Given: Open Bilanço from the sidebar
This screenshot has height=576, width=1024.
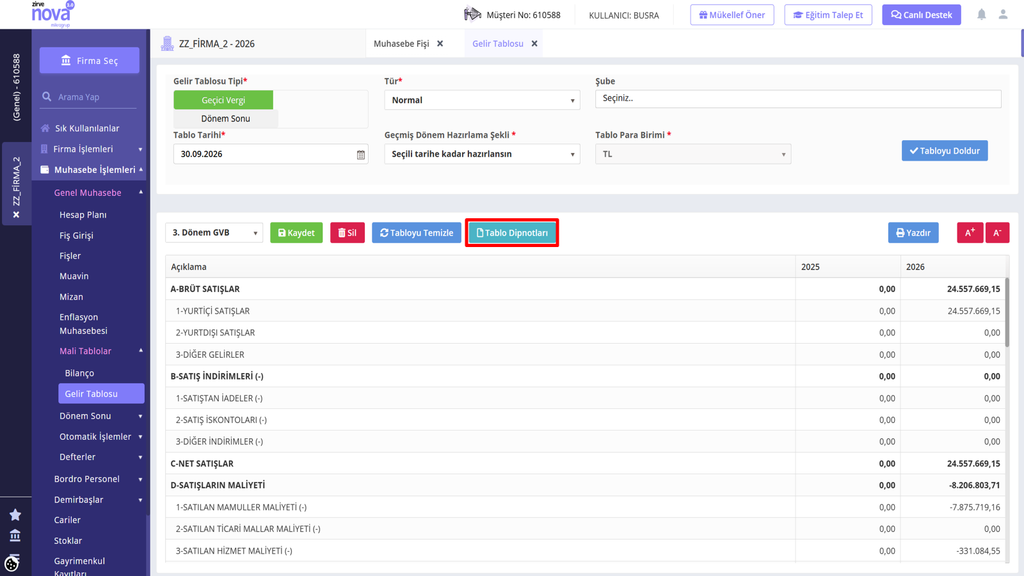Looking at the screenshot, I should point(80,373).
